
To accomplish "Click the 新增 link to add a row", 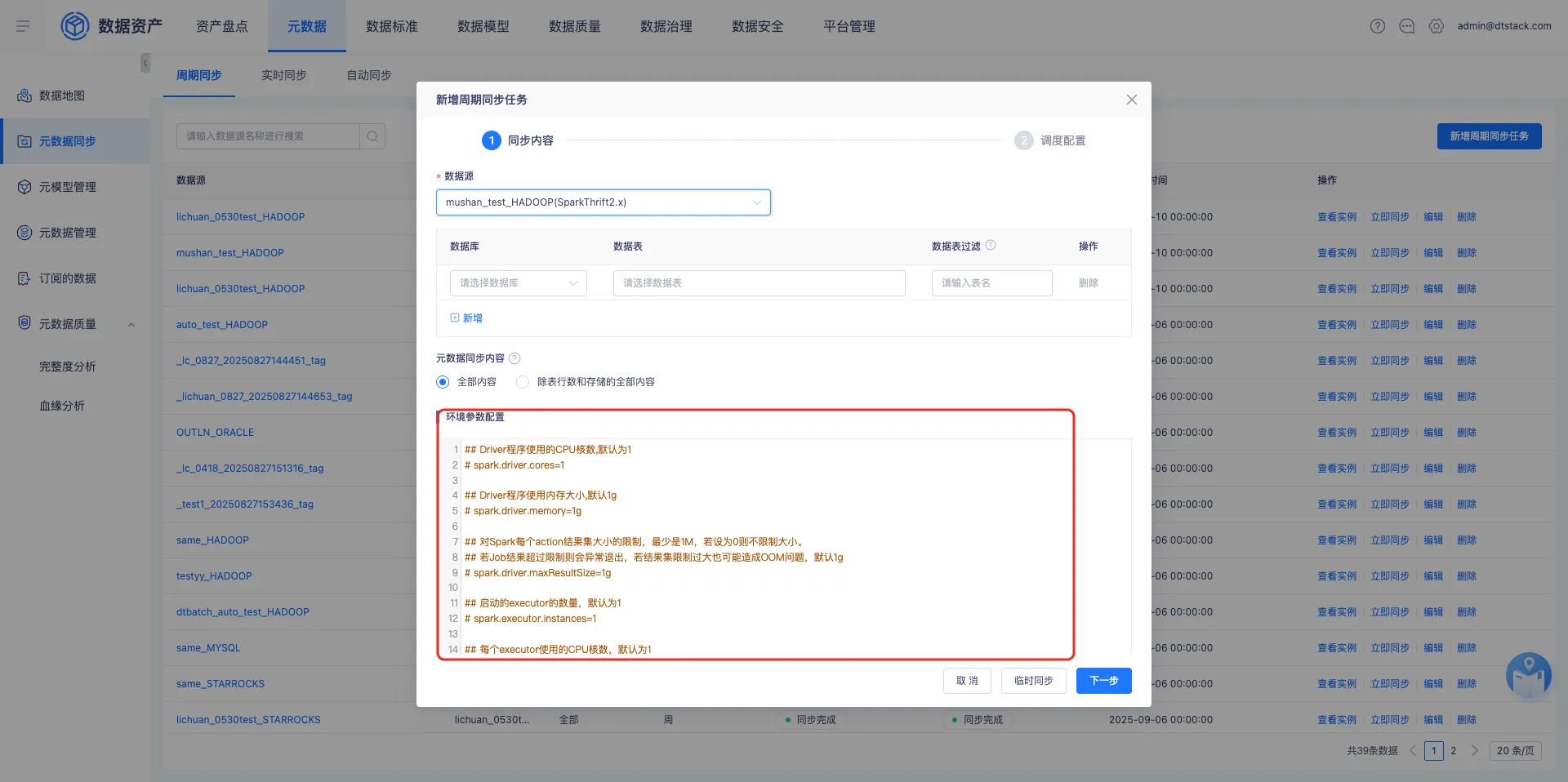I will pyautogui.click(x=466, y=318).
